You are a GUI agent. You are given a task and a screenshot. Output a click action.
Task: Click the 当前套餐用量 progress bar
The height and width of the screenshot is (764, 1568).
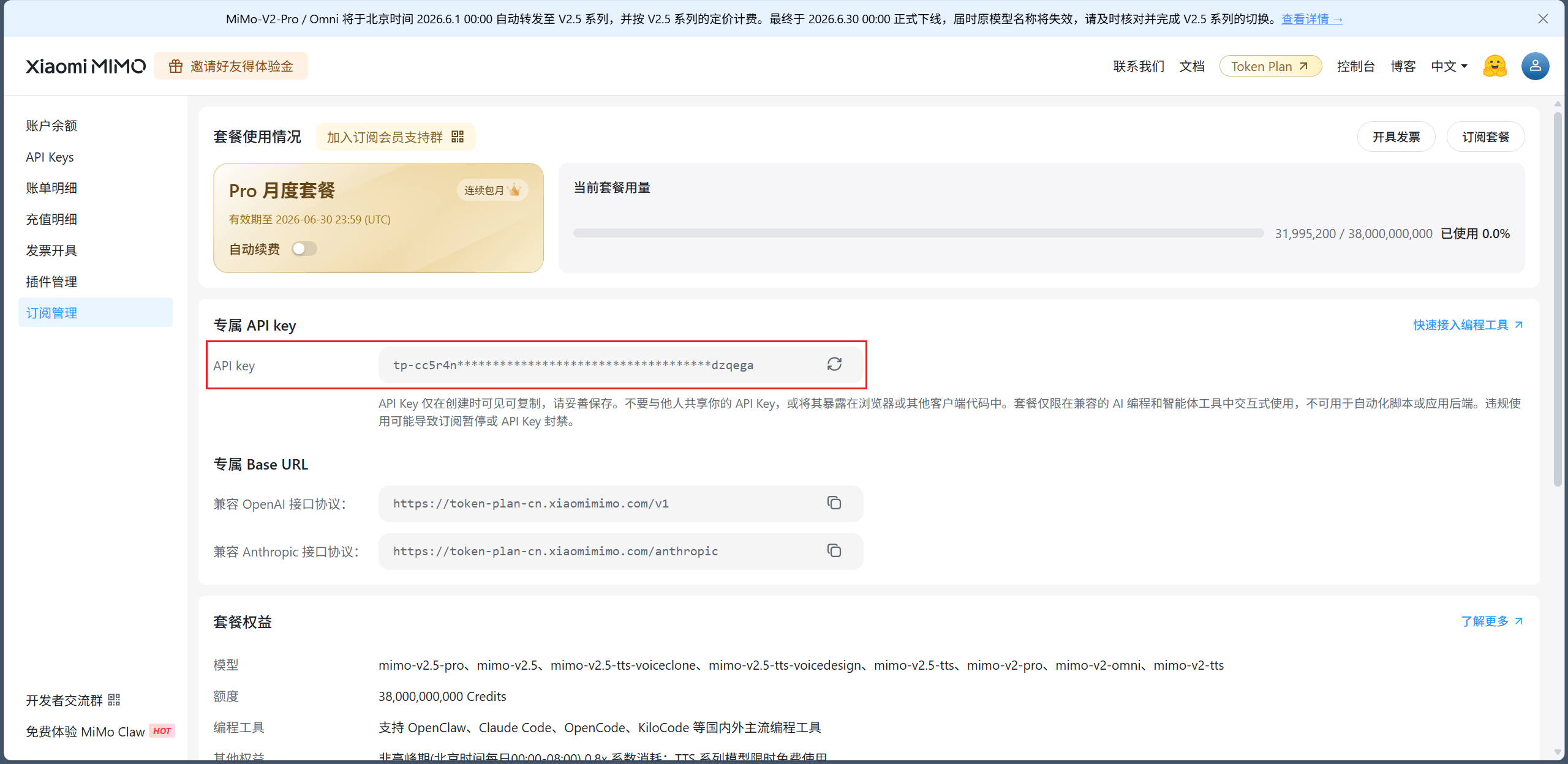pos(919,233)
